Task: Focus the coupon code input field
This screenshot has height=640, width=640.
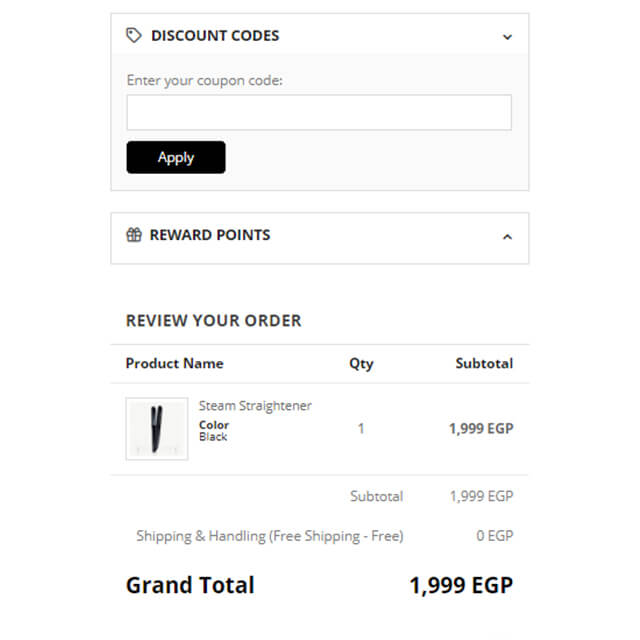Action: pos(319,113)
